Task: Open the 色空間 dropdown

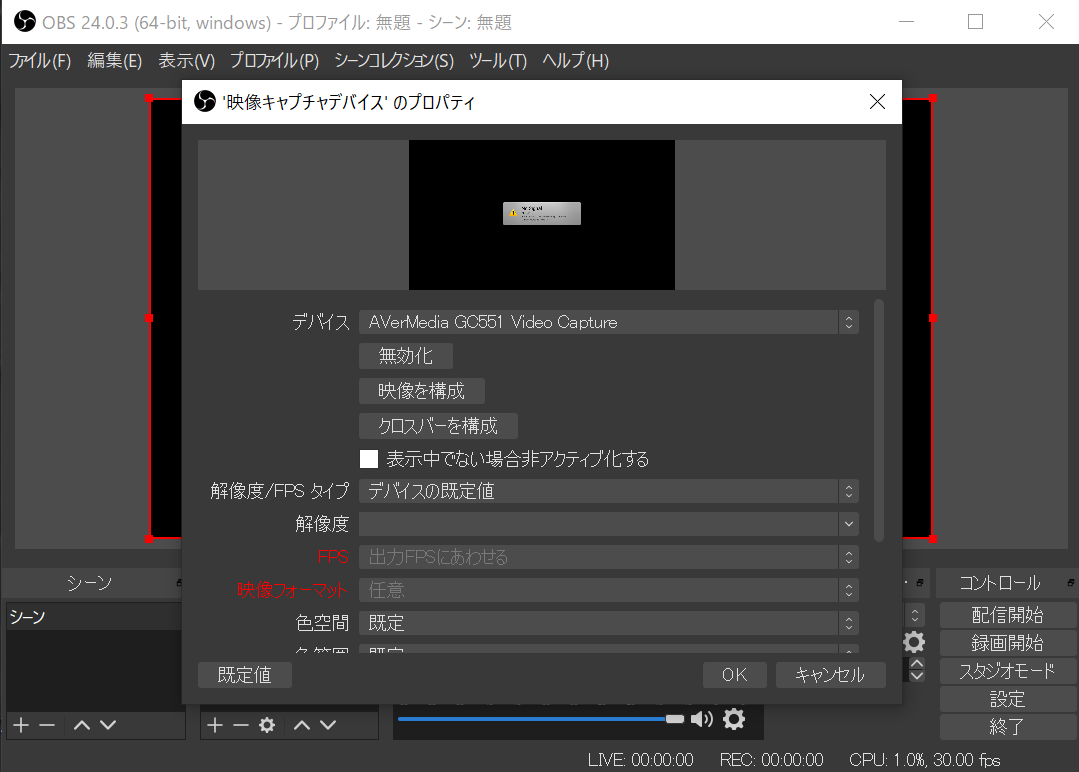Action: coord(608,623)
